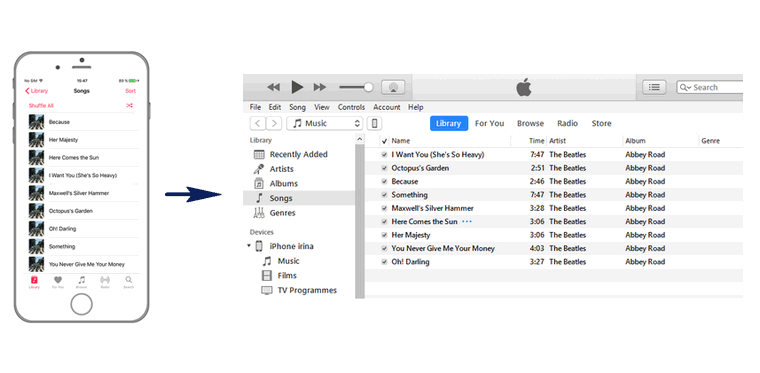Uncheck the Here Comes the Sun checkbox
This screenshot has height=373, width=760.
[x=384, y=222]
